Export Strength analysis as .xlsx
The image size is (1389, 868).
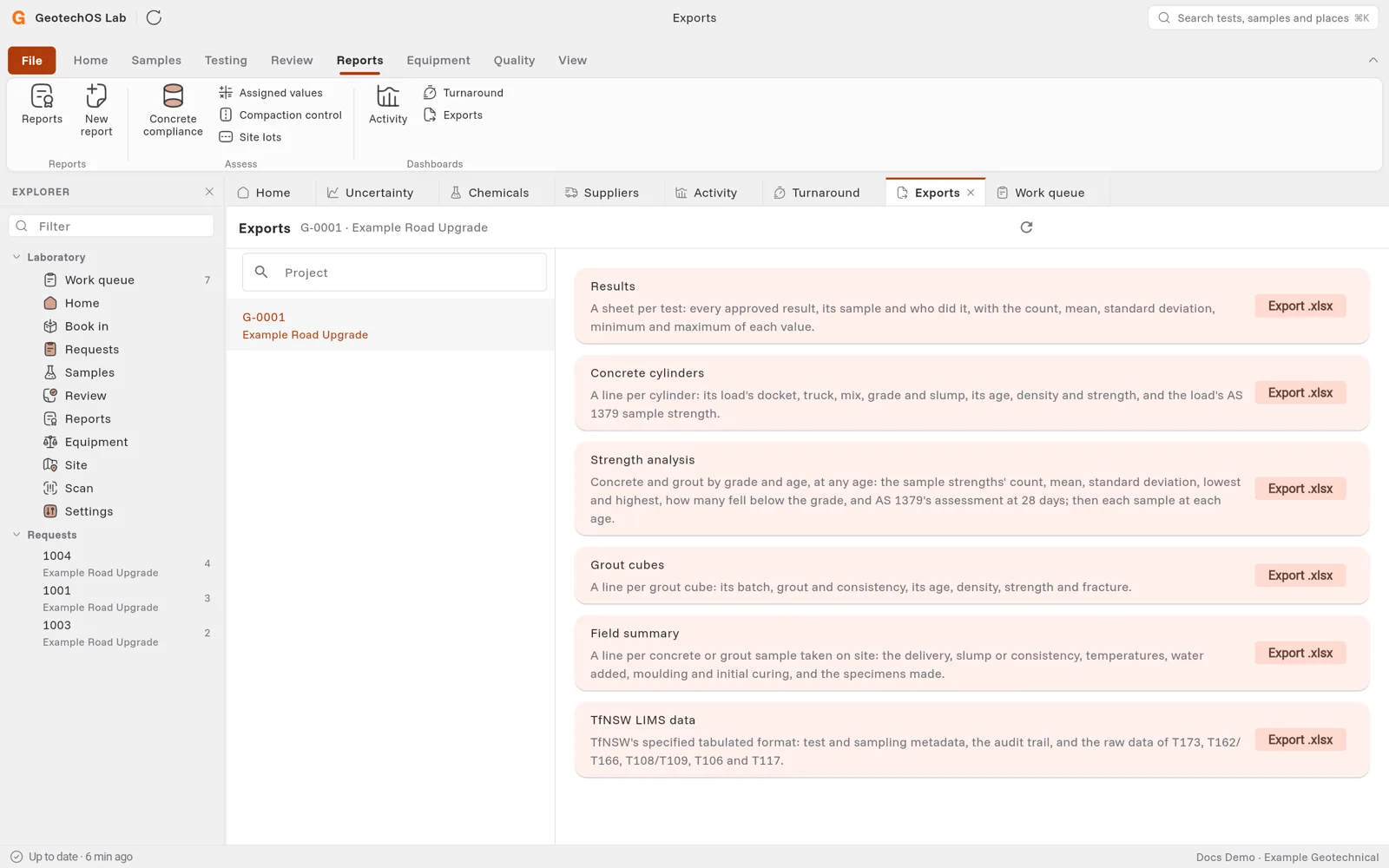point(1300,489)
